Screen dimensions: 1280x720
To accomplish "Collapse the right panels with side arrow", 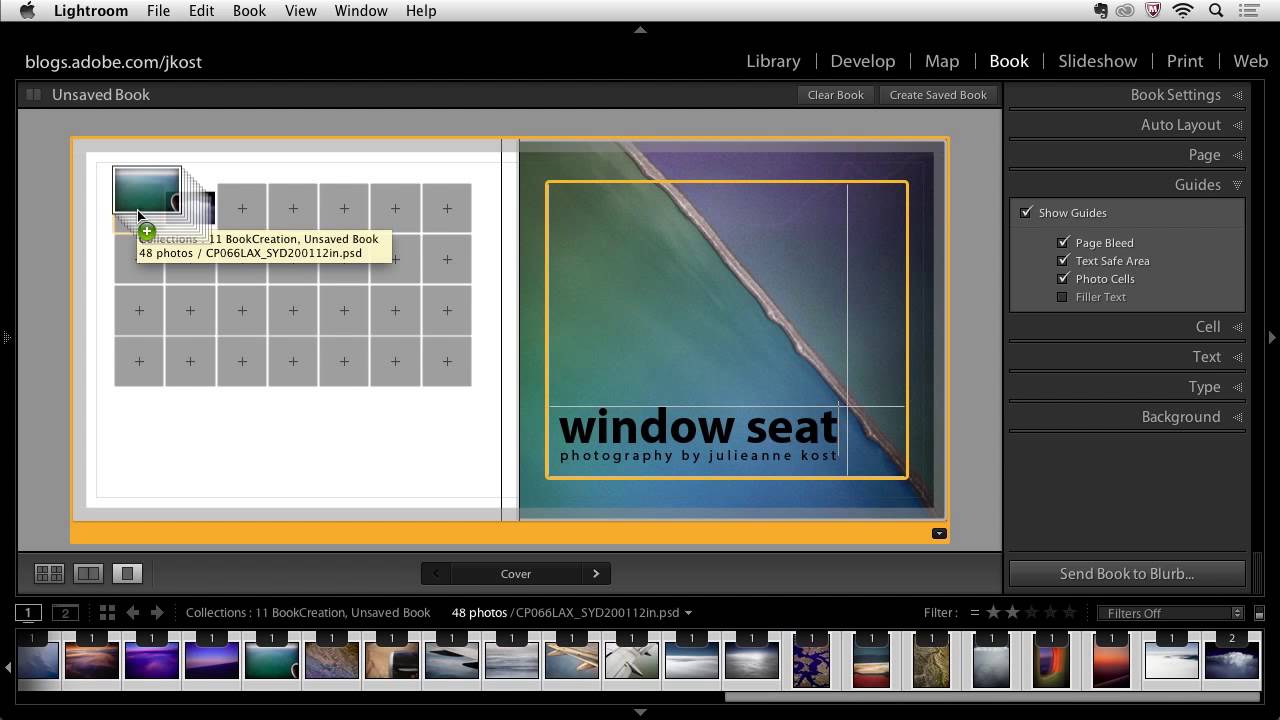I will (x=1272, y=338).
